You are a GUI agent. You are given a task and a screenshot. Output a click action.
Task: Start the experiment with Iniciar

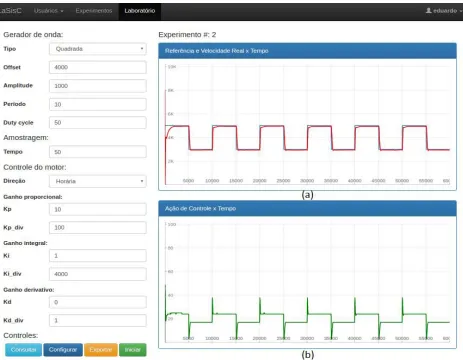coord(133,350)
